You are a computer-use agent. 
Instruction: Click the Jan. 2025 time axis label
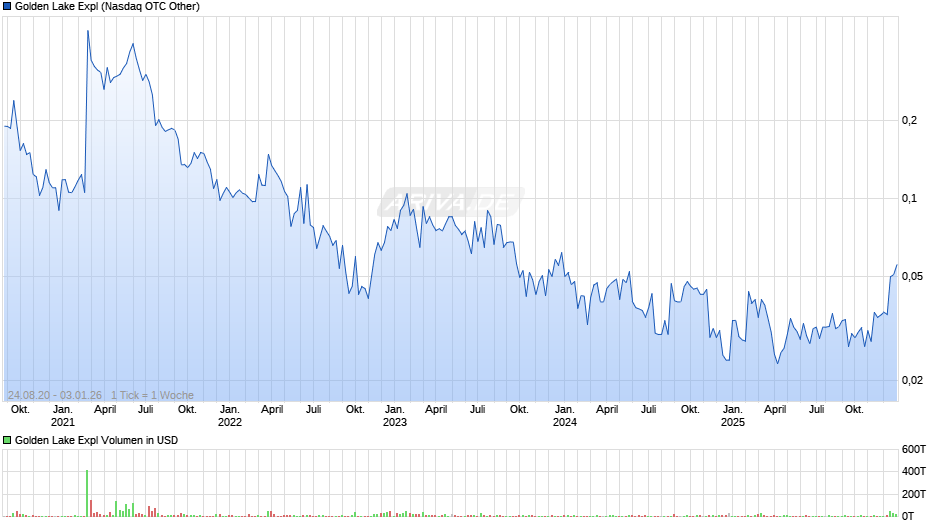tap(733, 416)
